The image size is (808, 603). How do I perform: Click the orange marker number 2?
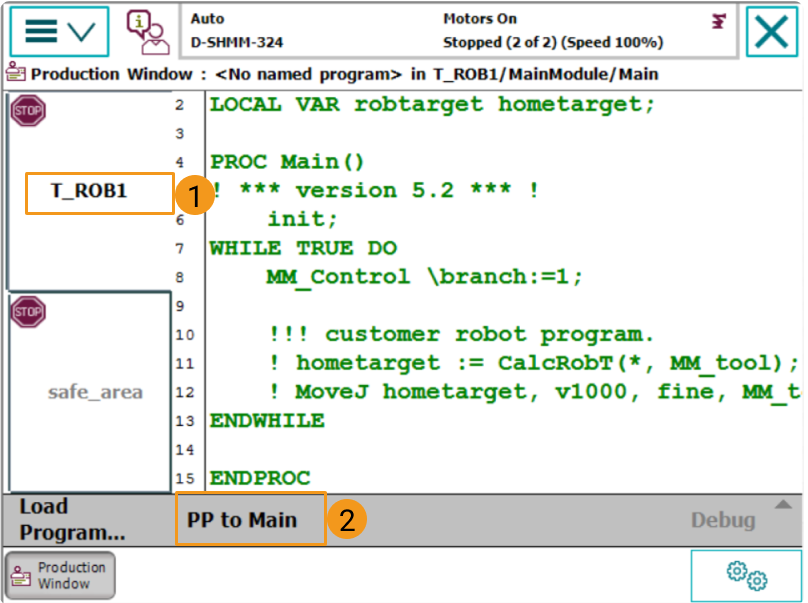coord(346,520)
